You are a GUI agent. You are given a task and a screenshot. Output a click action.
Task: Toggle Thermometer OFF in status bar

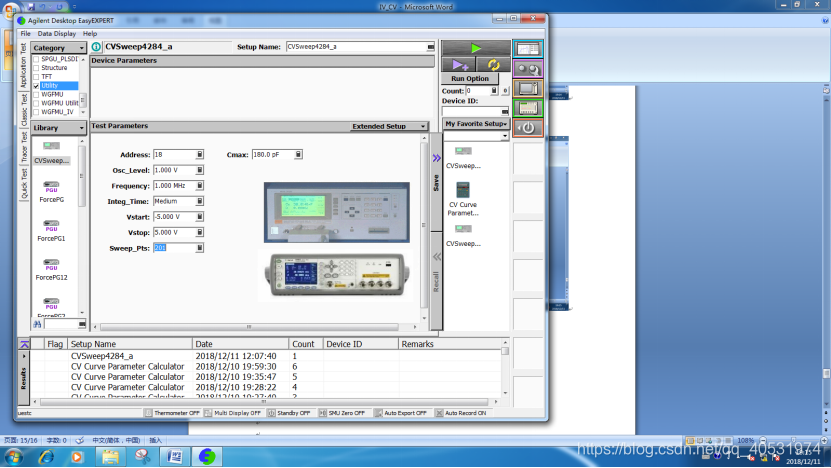[x=172, y=413]
